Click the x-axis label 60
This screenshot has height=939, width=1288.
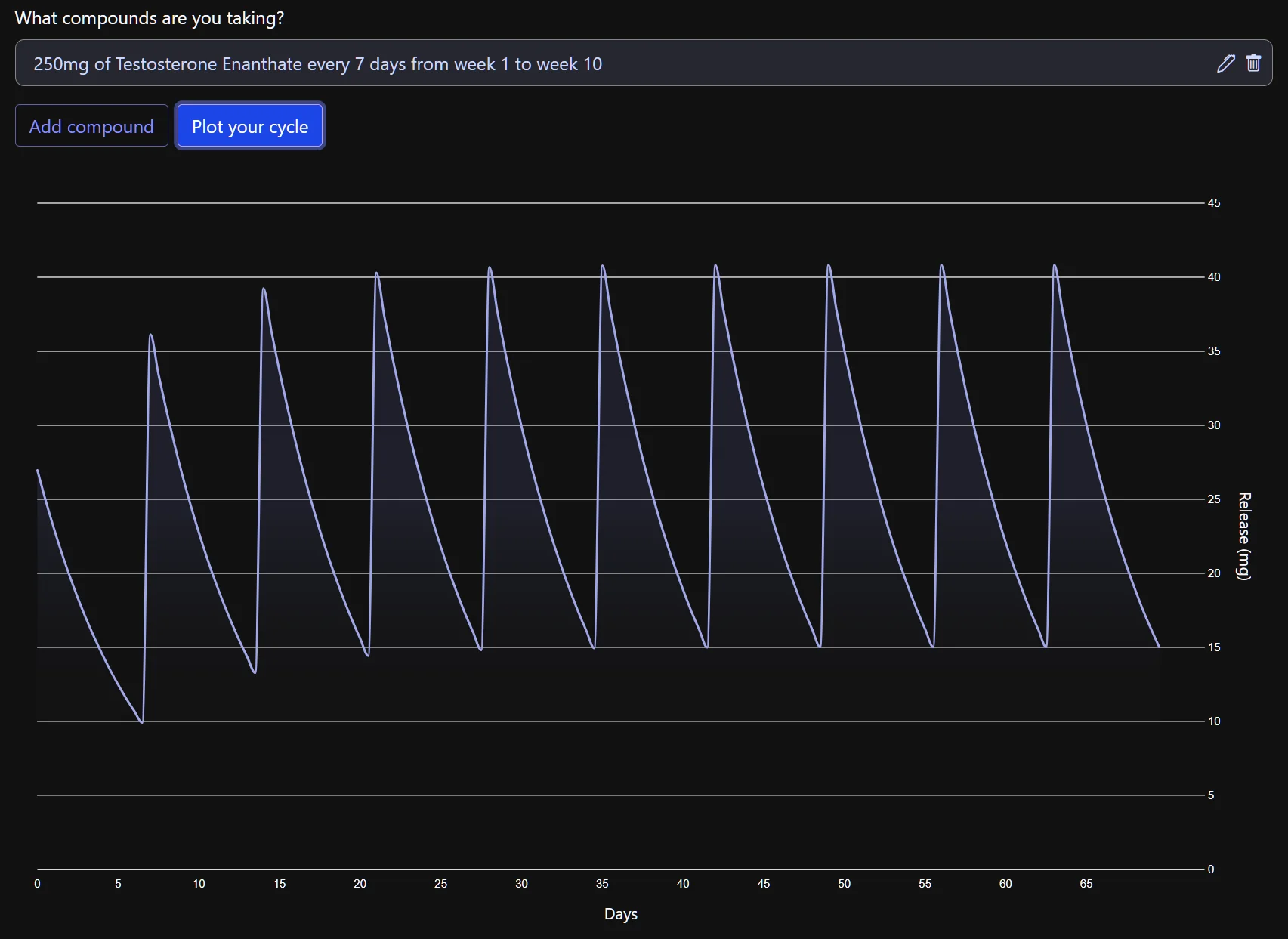(x=1005, y=884)
